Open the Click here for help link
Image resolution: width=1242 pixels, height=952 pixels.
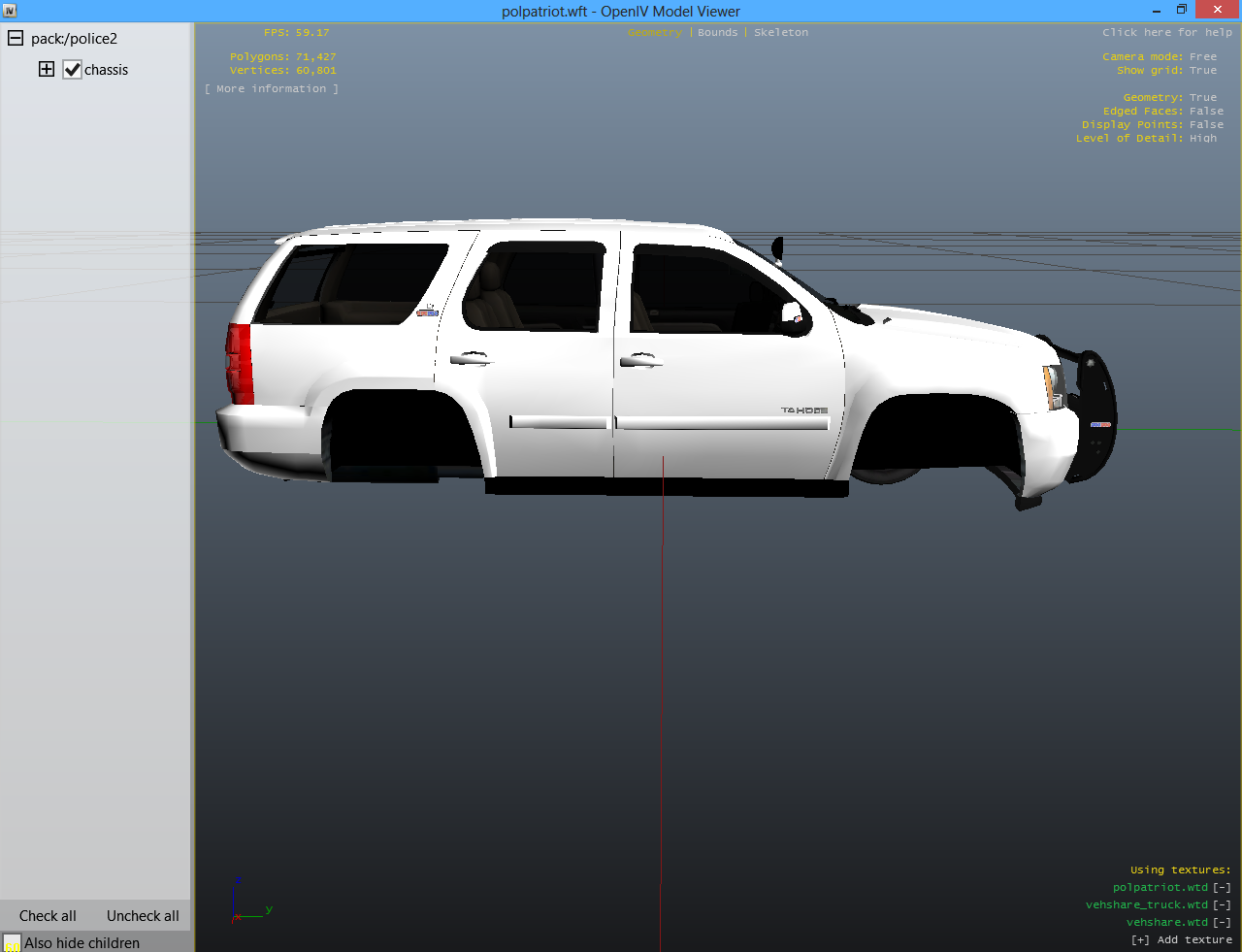coord(1166,33)
